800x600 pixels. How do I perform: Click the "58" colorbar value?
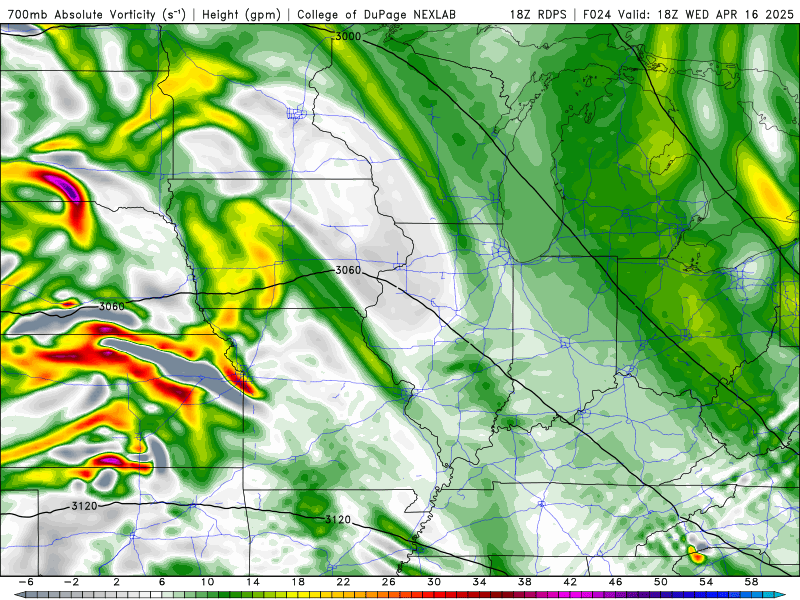pyautogui.click(x=751, y=582)
